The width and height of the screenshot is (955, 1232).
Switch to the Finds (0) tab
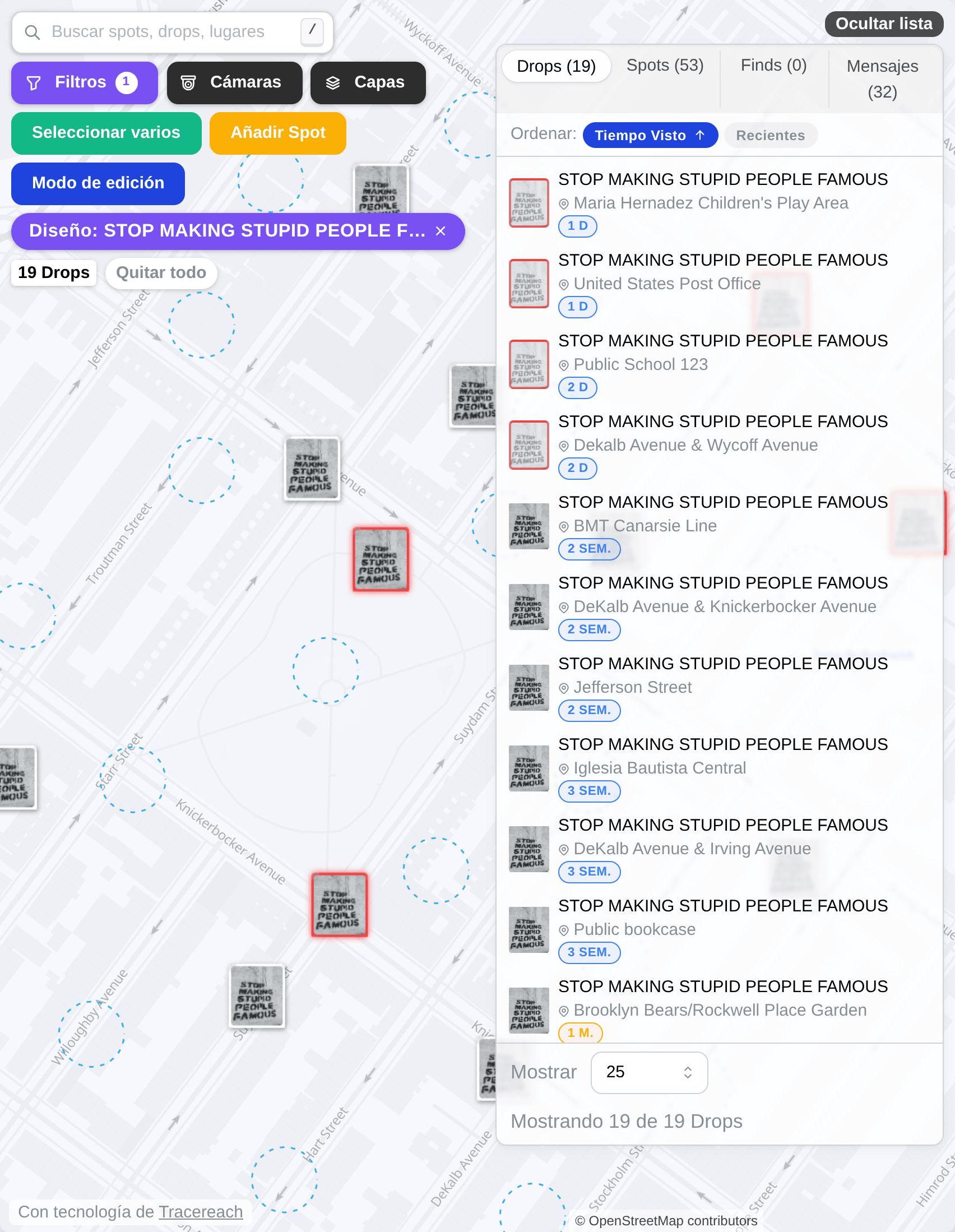[773, 66]
